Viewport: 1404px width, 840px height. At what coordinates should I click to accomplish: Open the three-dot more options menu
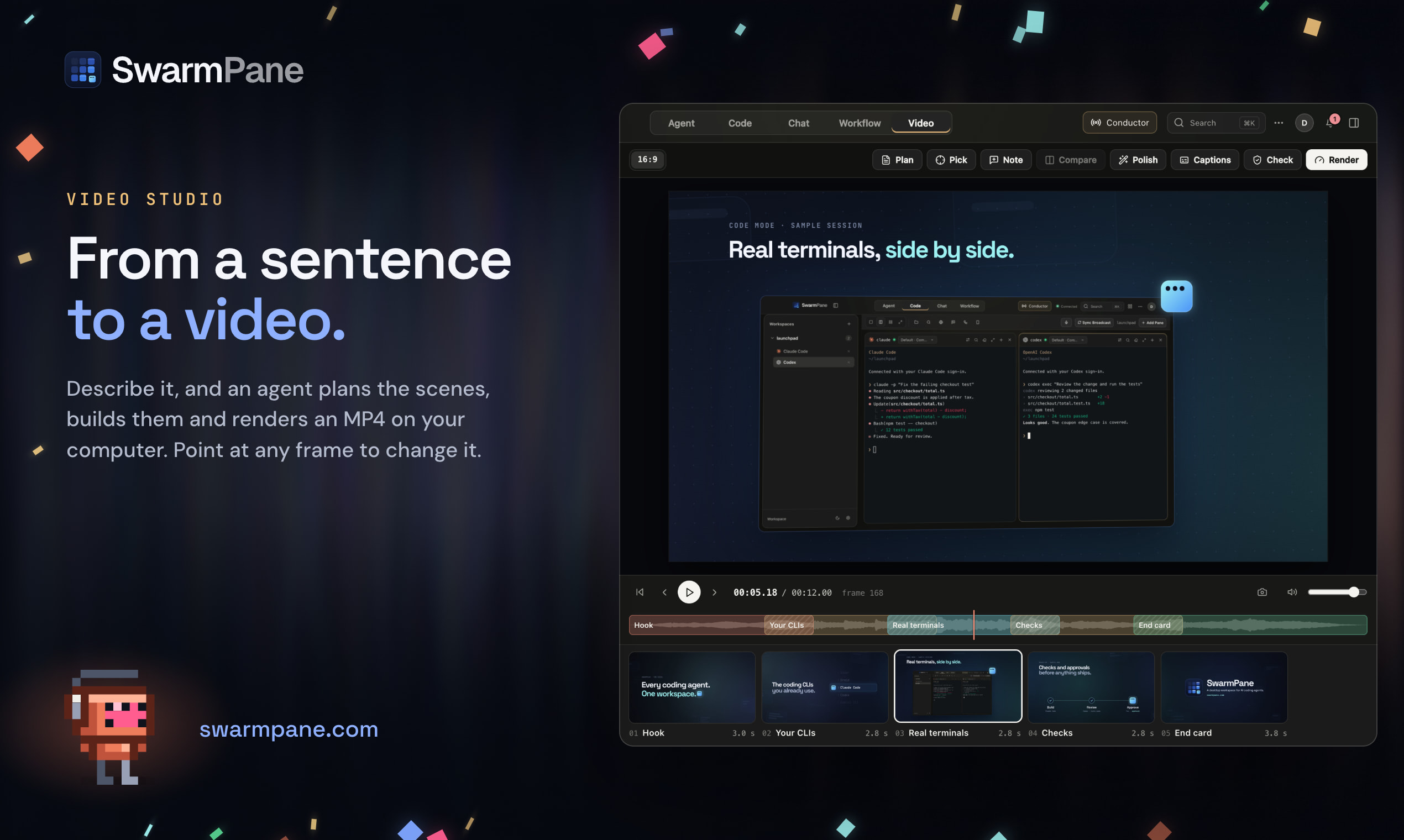tap(1279, 123)
